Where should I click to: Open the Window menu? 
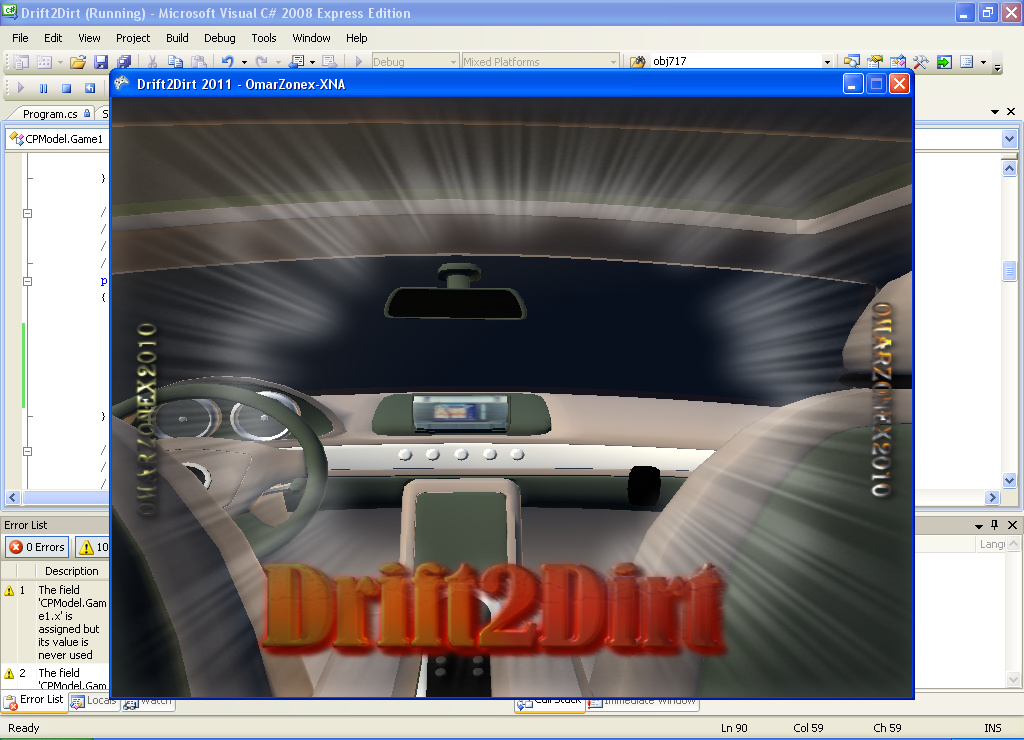click(x=311, y=38)
